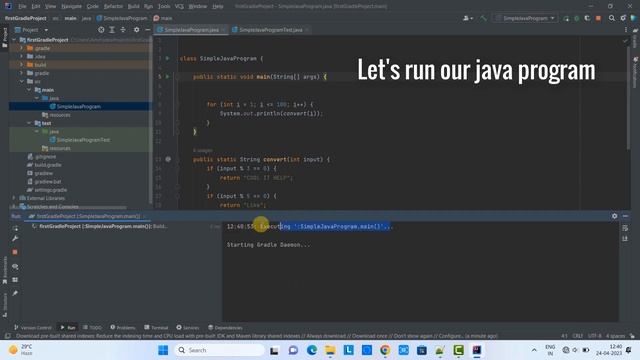Switch to the SimpleJavaProgramTest.java editor tab
Screen dimensions: 640x360
click(x=270, y=30)
